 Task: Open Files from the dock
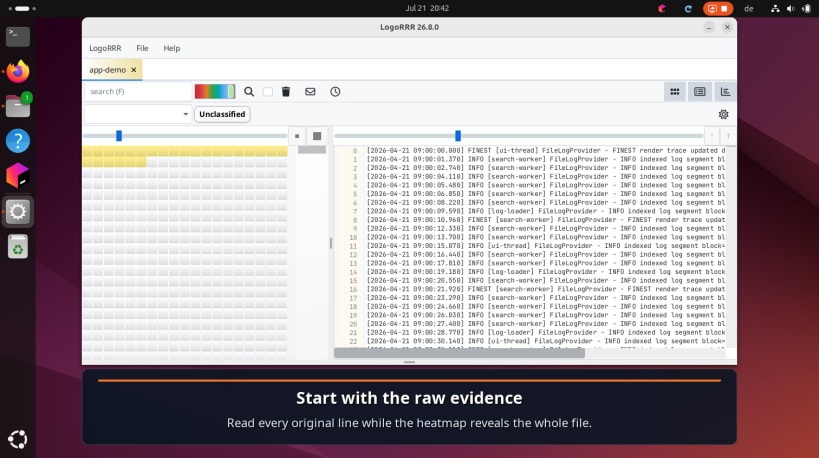[x=18, y=106]
